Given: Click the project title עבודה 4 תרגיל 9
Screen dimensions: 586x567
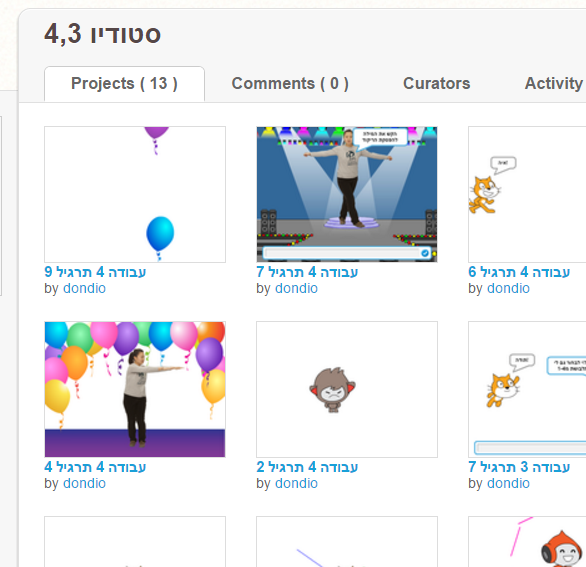Looking at the screenshot, I should [95, 272].
